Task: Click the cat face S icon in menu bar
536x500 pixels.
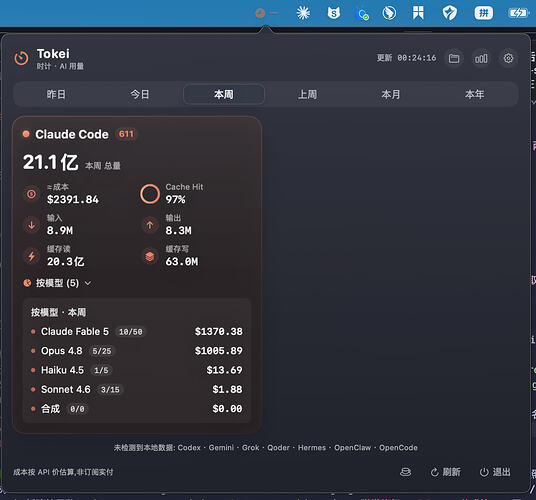Action: [334, 13]
